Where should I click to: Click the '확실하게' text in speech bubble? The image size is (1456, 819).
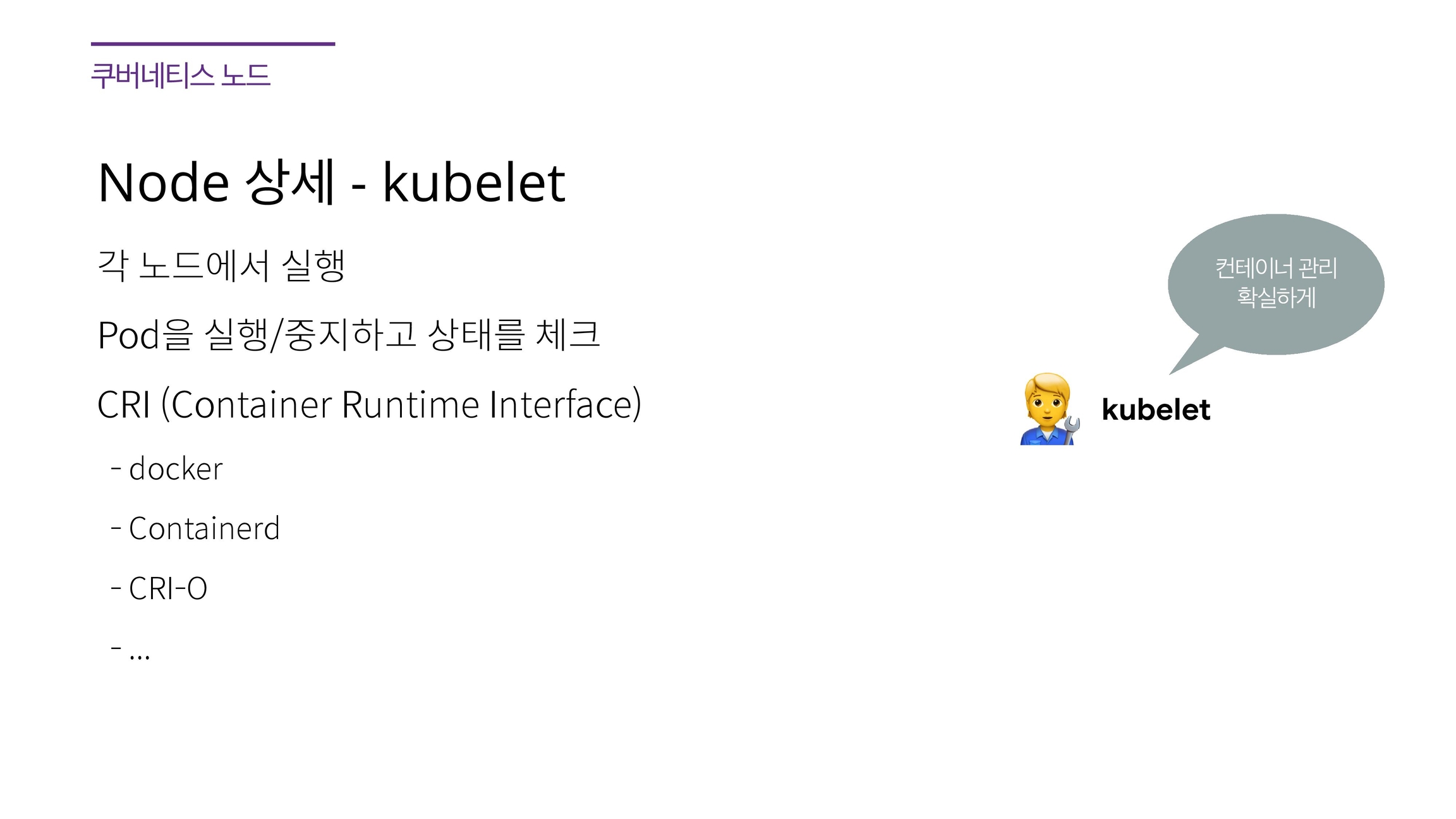1276,297
